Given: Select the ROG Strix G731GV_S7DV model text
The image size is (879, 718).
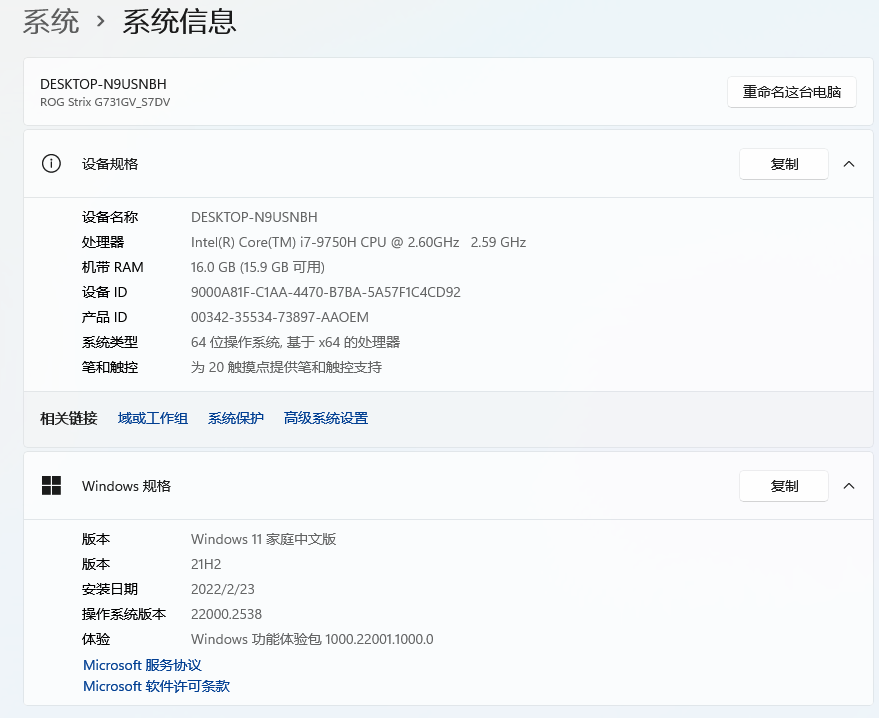Looking at the screenshot, I should (105, 102).
